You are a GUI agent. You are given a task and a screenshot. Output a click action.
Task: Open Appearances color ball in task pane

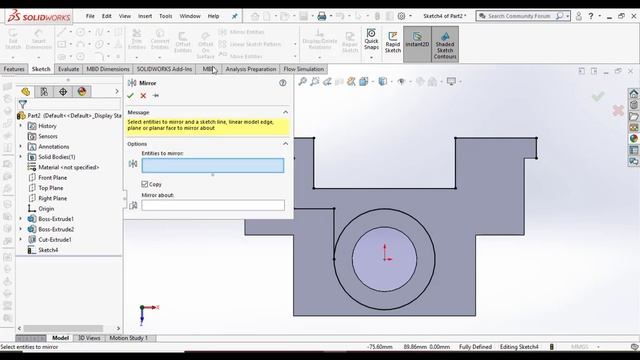tap(633, 139)
